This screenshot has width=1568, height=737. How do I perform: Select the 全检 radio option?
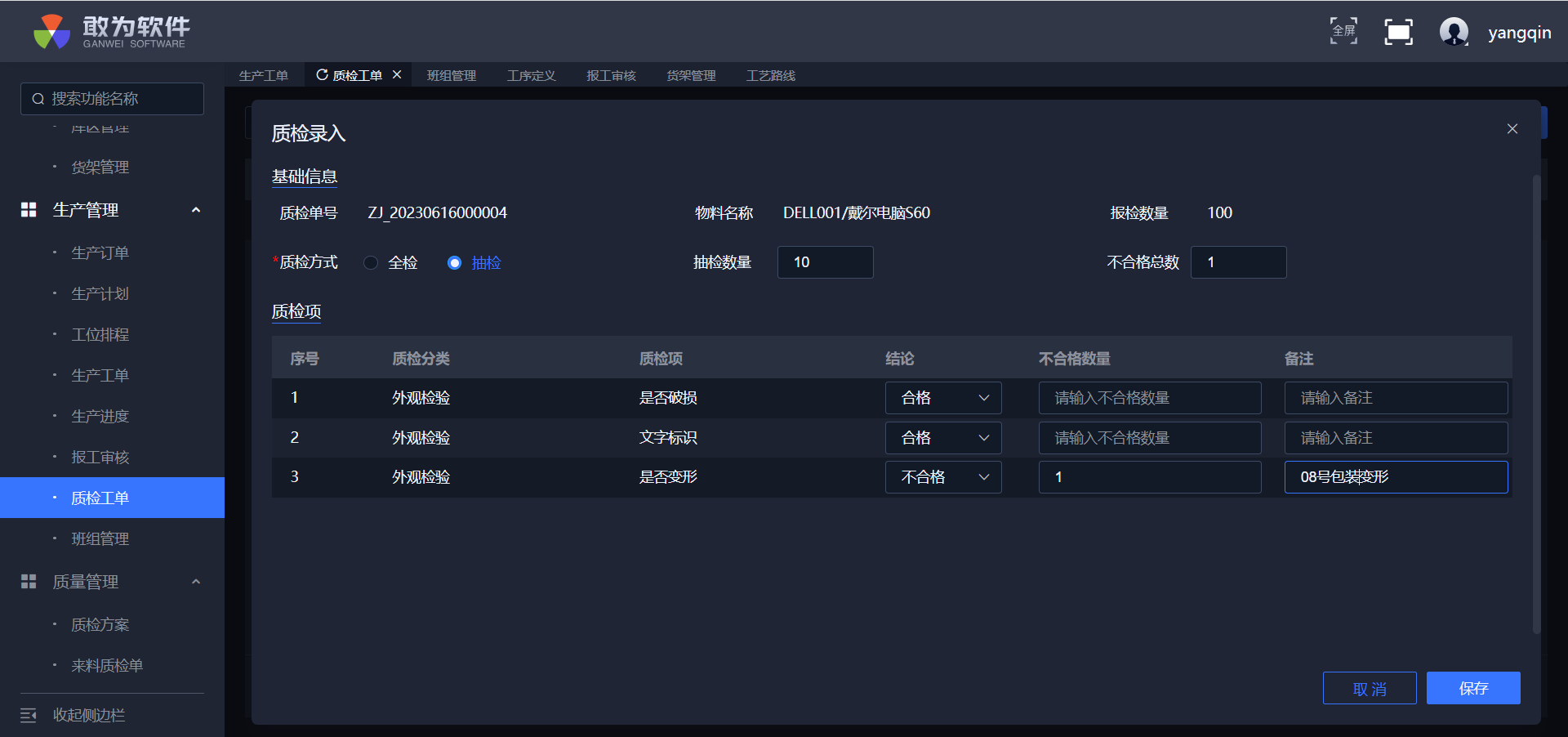click(x=372, y=262)
